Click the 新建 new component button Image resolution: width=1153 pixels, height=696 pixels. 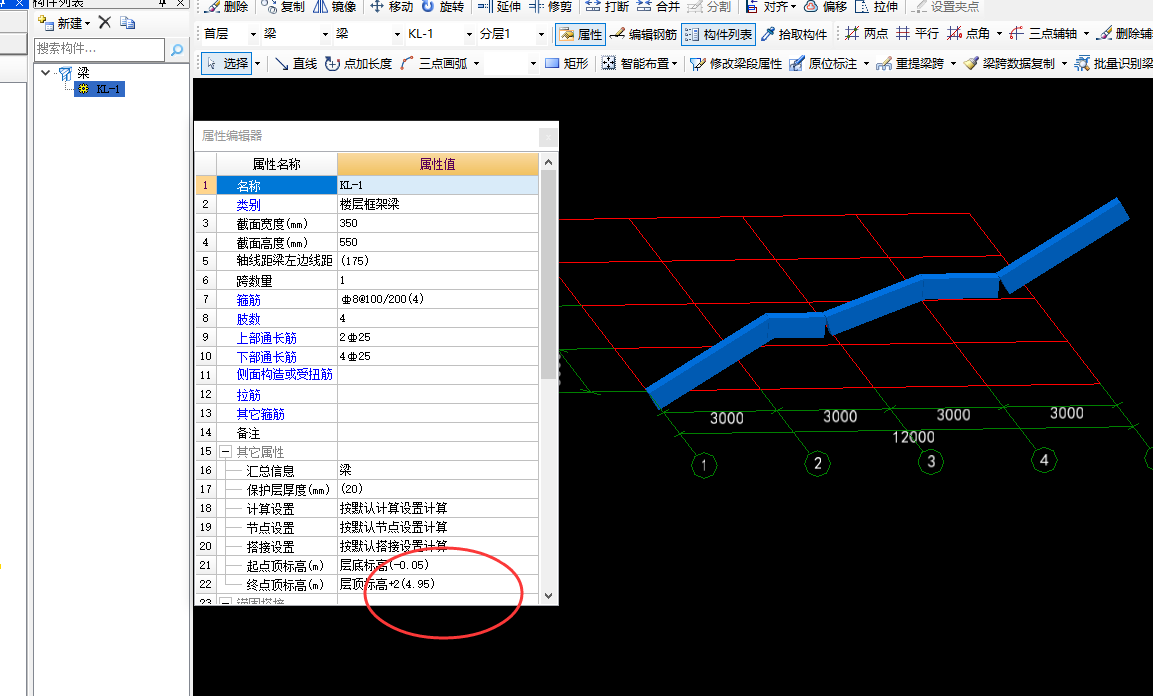59,23
